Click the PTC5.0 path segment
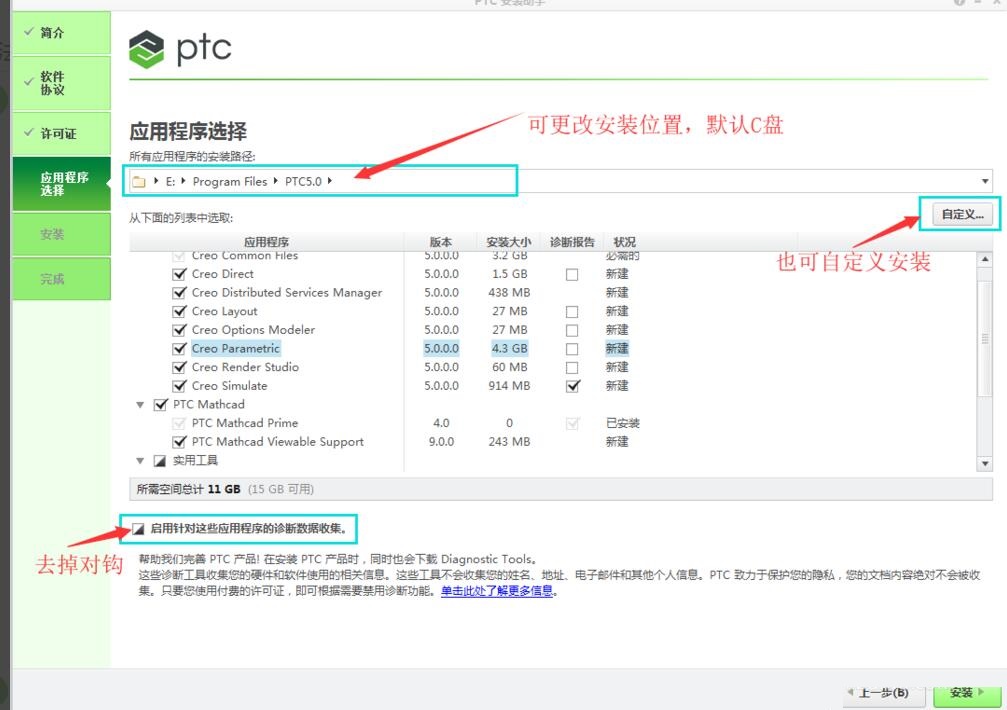This screenshot has width=1007, height=710. pyautogui.click(x=303, y=182)
